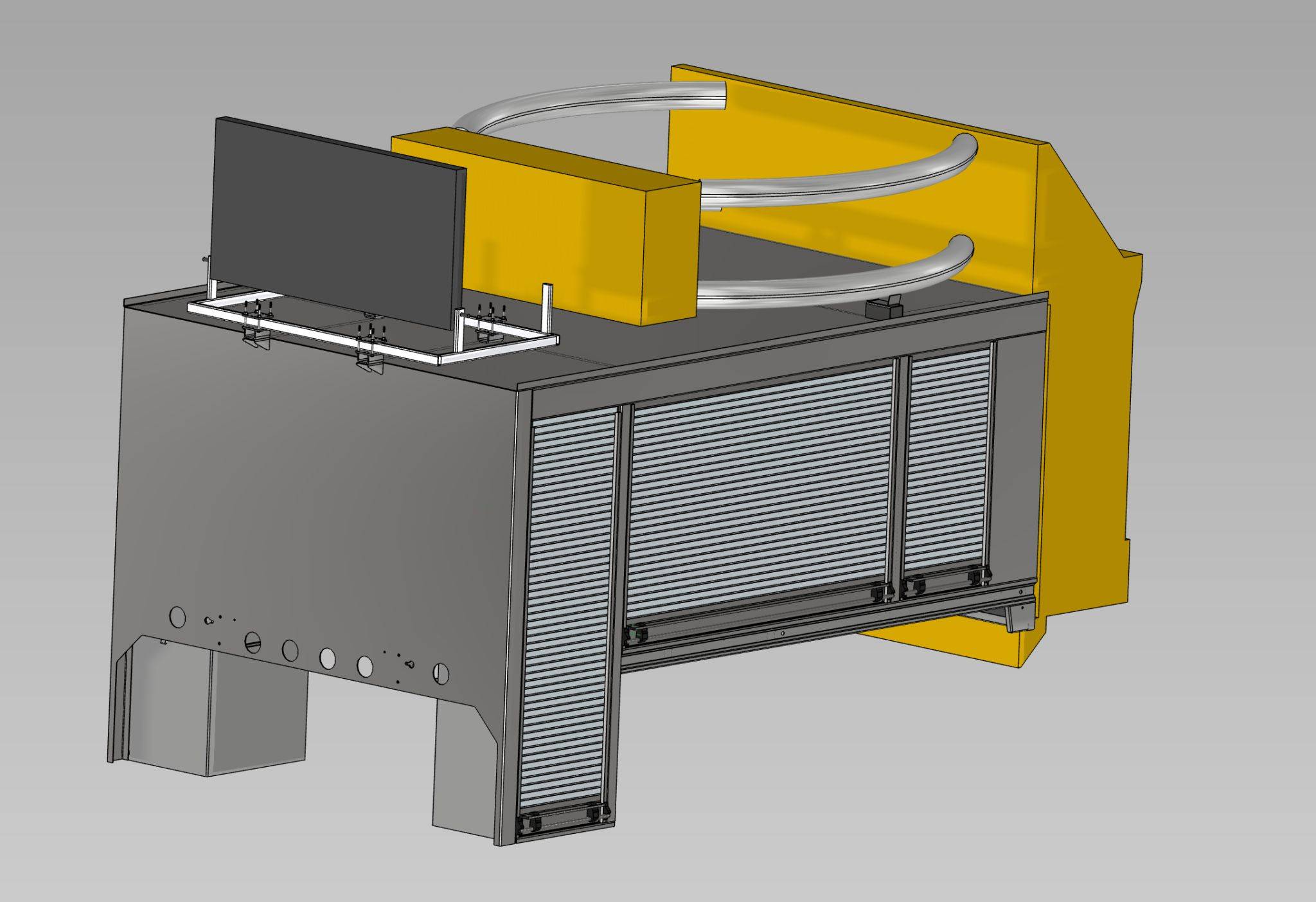Click the rightmost circular hole on front panel
1316x902 pixels.
(x=441, y=672)
